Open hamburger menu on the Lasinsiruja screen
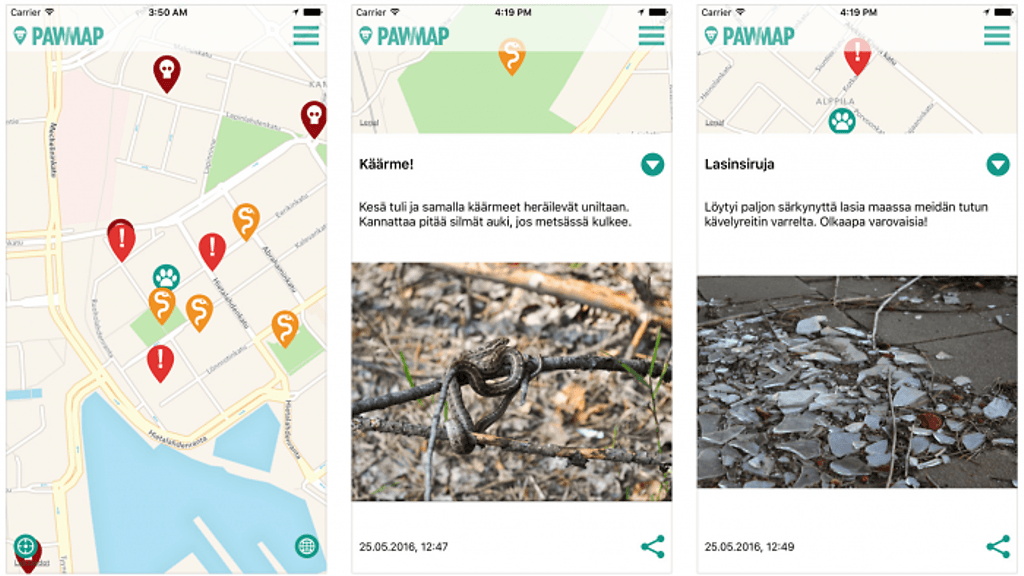Viewport: 1024px width, 576px height. point(997,35)
